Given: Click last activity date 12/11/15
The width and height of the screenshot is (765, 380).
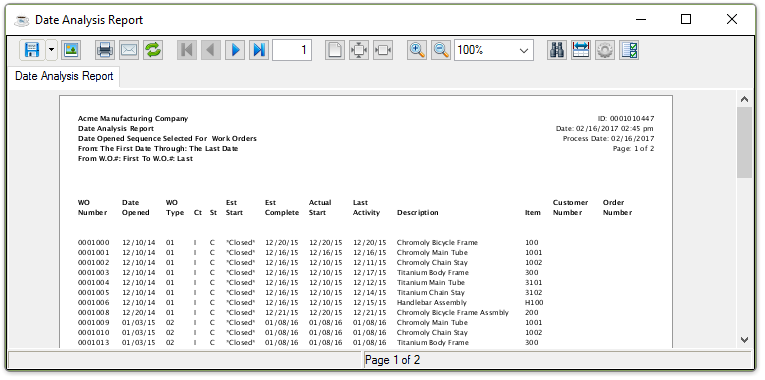Looking at the screenshot, I should [370, 262].
